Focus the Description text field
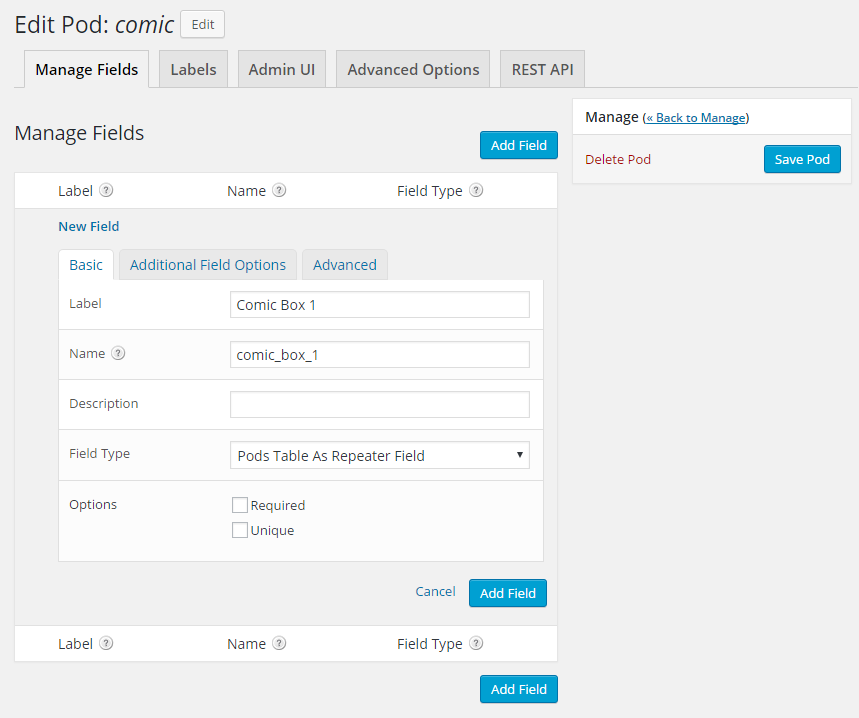The width and height of the screenshot is (859, 718). pyautogui.click(x=379, y=405)
